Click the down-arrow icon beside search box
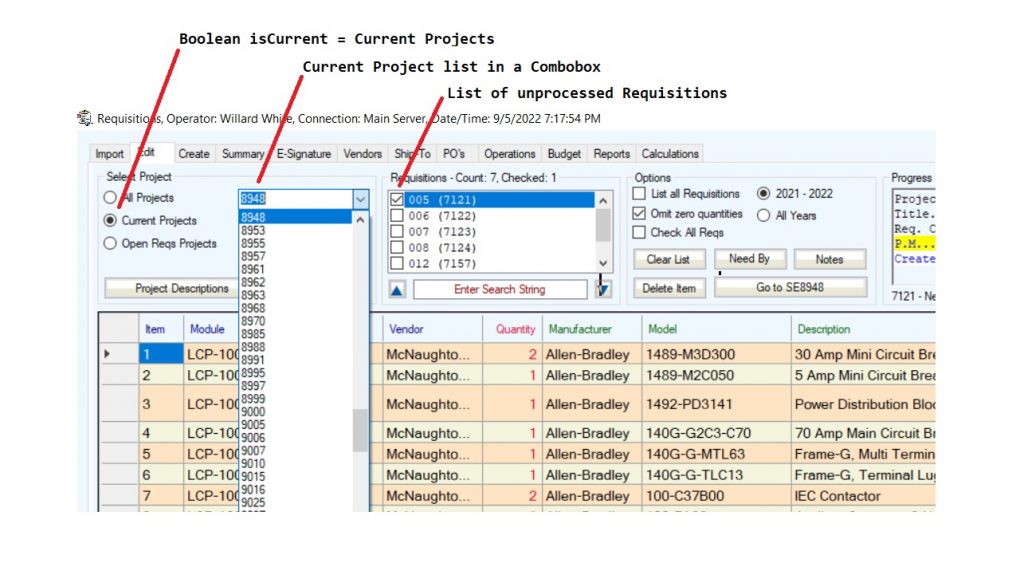Image resolution: width=1024 pixels, height=563 pixels. [x=603, y=289]
